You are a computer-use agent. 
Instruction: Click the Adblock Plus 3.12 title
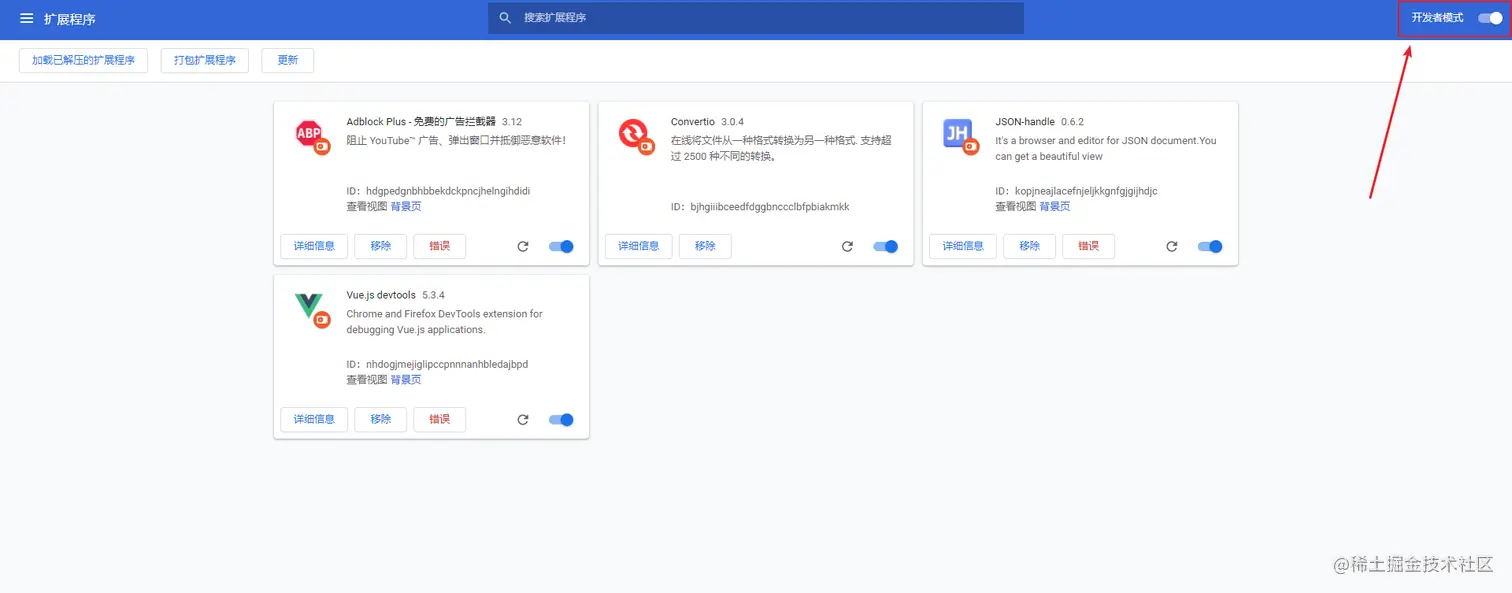(x=434, y=122)
